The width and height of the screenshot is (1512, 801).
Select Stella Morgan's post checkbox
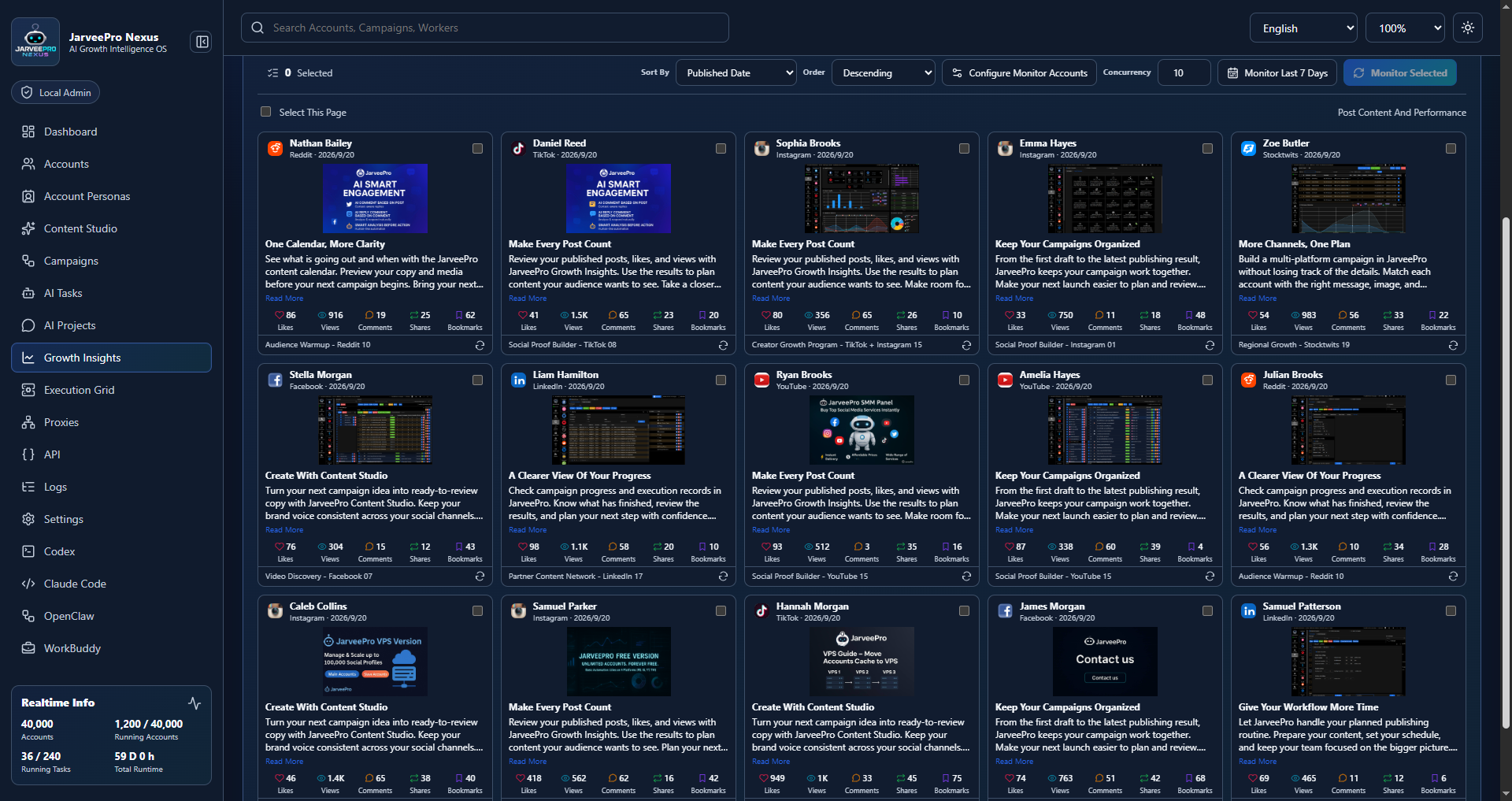(x=477, y=380)
